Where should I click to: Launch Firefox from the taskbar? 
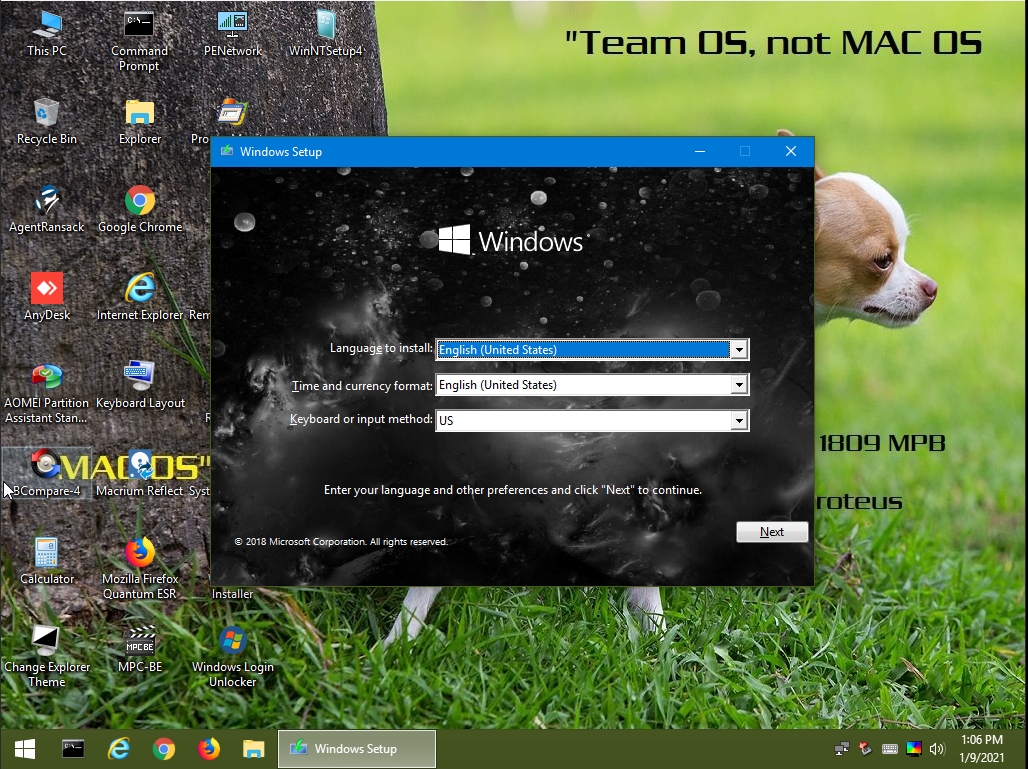209,749
